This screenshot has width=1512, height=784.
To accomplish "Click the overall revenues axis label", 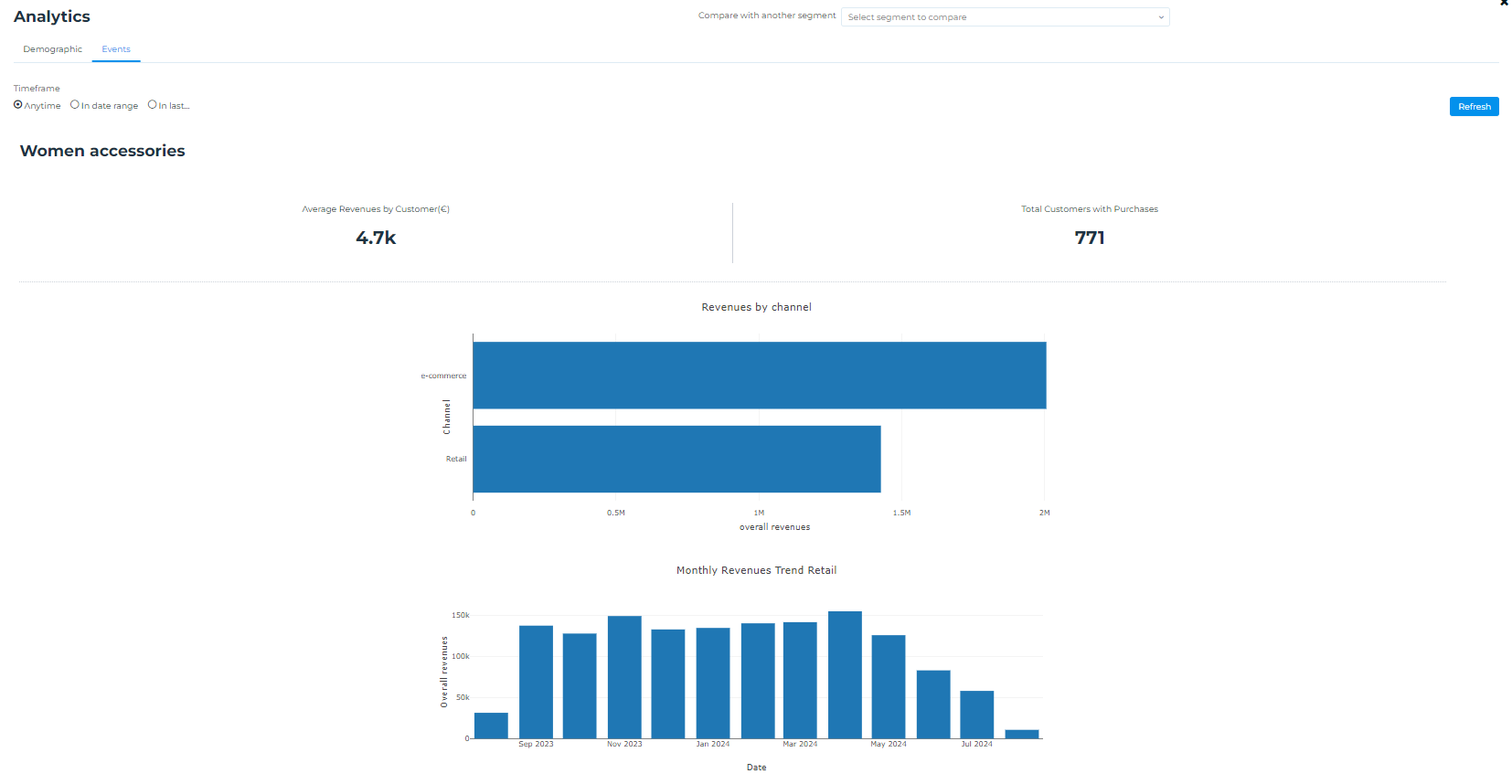I will coord(774,527).
